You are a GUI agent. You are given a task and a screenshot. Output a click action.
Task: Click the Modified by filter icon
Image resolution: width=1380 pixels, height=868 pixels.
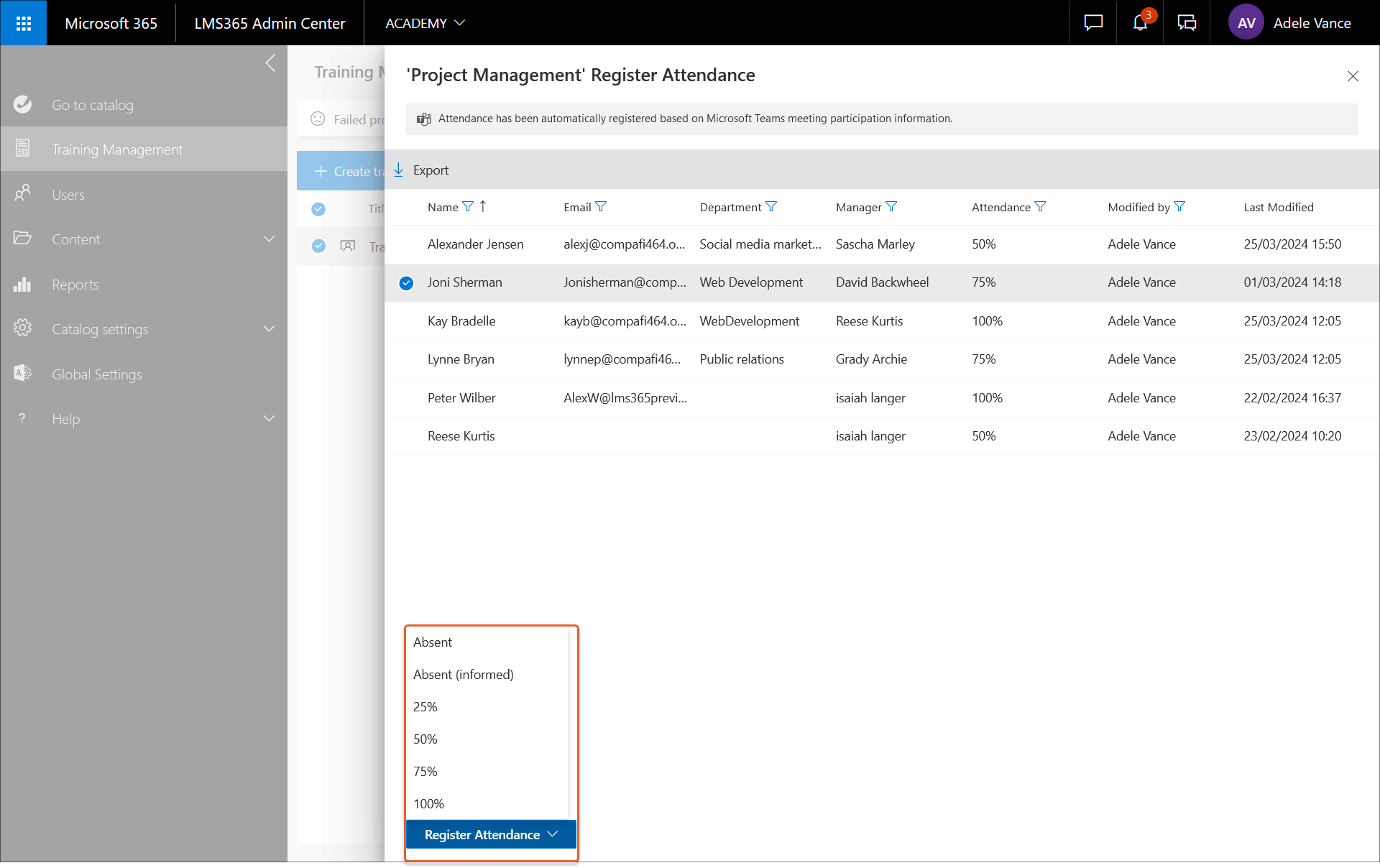click(1179, 207)
